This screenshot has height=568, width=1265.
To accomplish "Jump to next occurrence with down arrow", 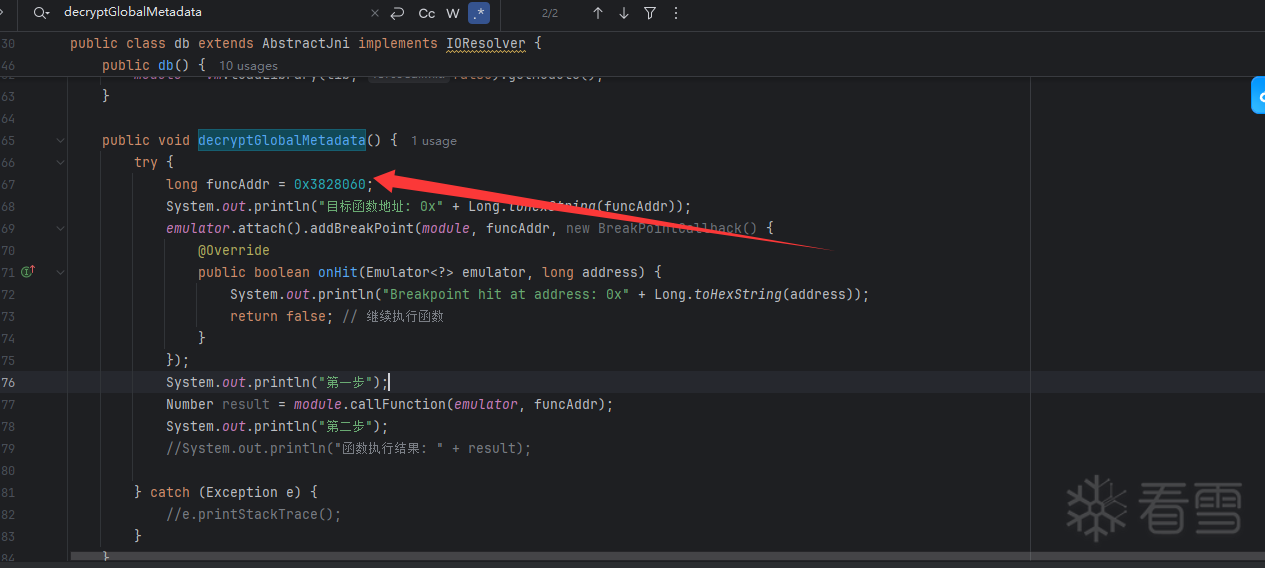I will (624, 13).
